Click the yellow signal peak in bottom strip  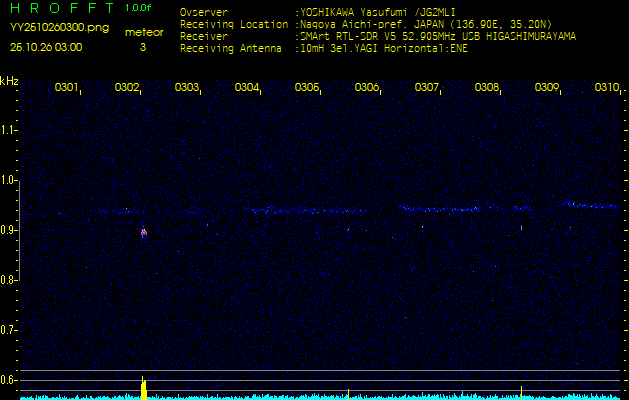143,388
